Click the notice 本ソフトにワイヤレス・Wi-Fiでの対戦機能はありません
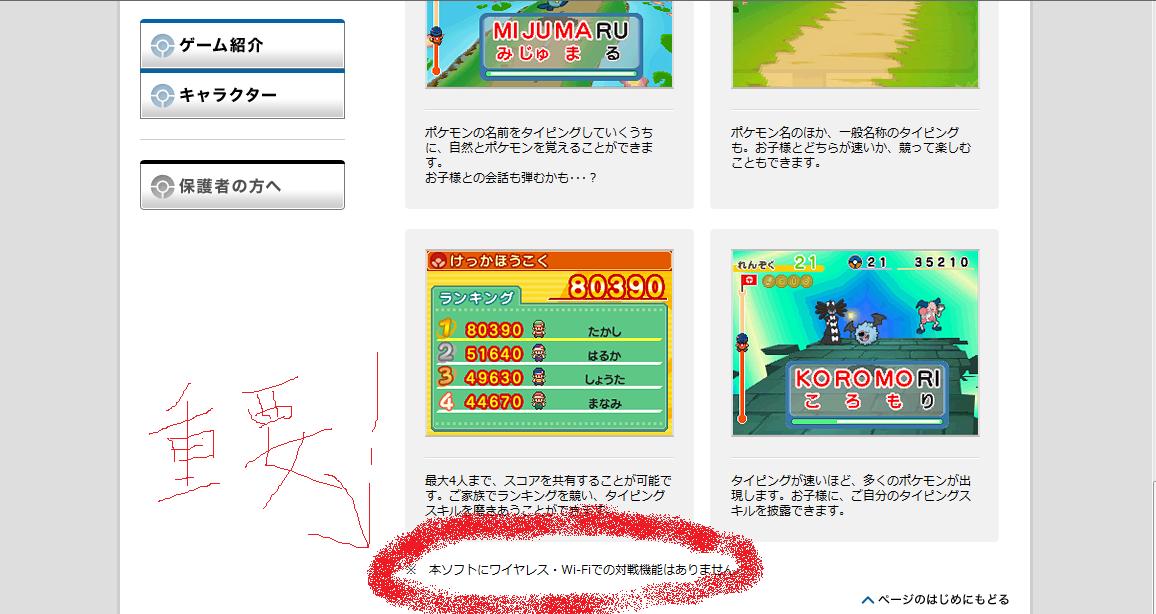 pos(582,570)
